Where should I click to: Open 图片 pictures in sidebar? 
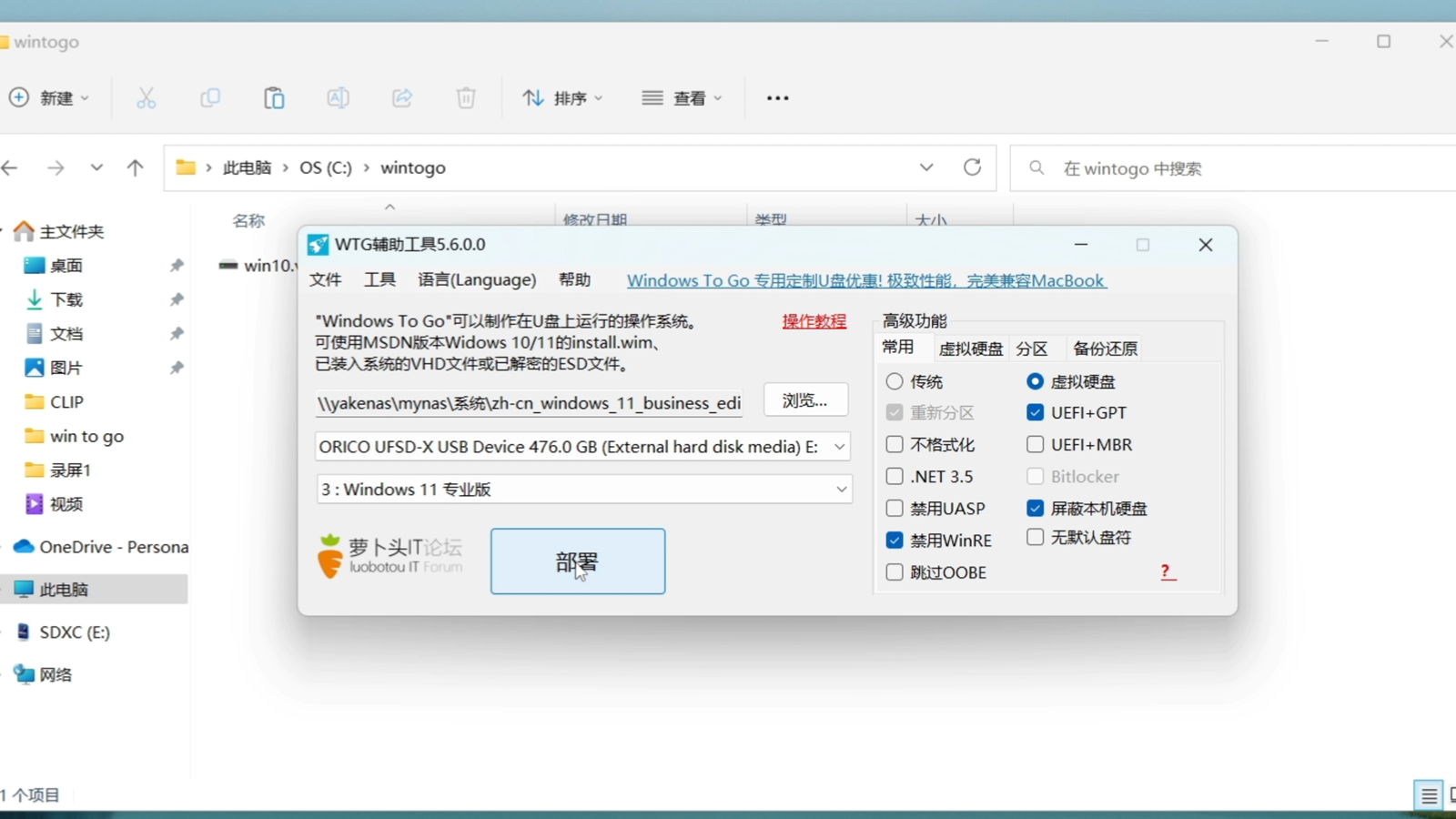click(55, 368)
